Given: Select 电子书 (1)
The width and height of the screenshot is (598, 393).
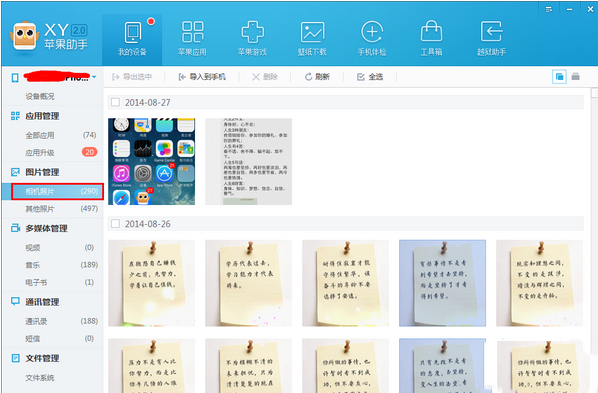Looking at the screenshot, I should pos(53,282).
